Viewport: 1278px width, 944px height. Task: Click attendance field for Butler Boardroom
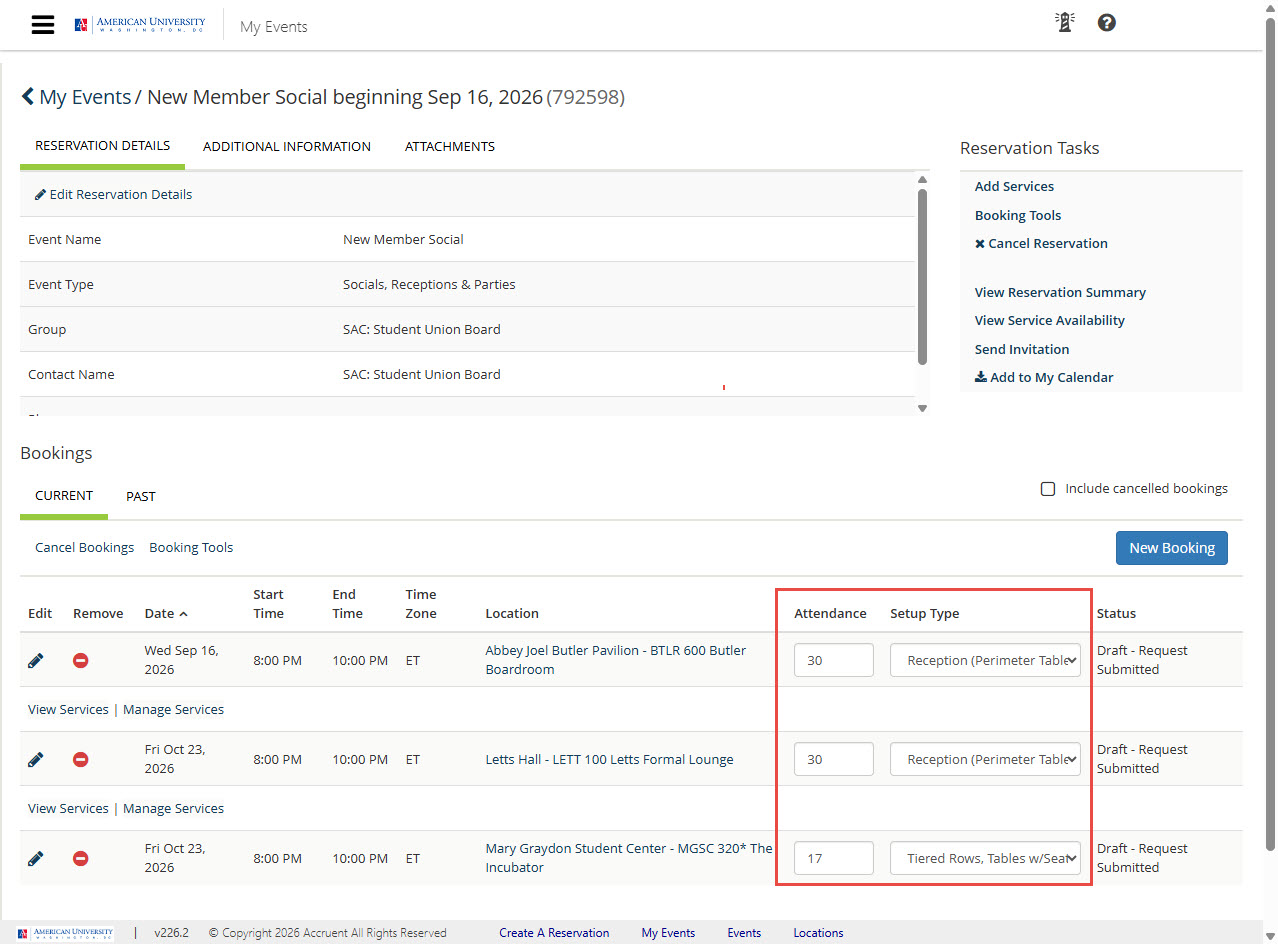click(834, 660)
